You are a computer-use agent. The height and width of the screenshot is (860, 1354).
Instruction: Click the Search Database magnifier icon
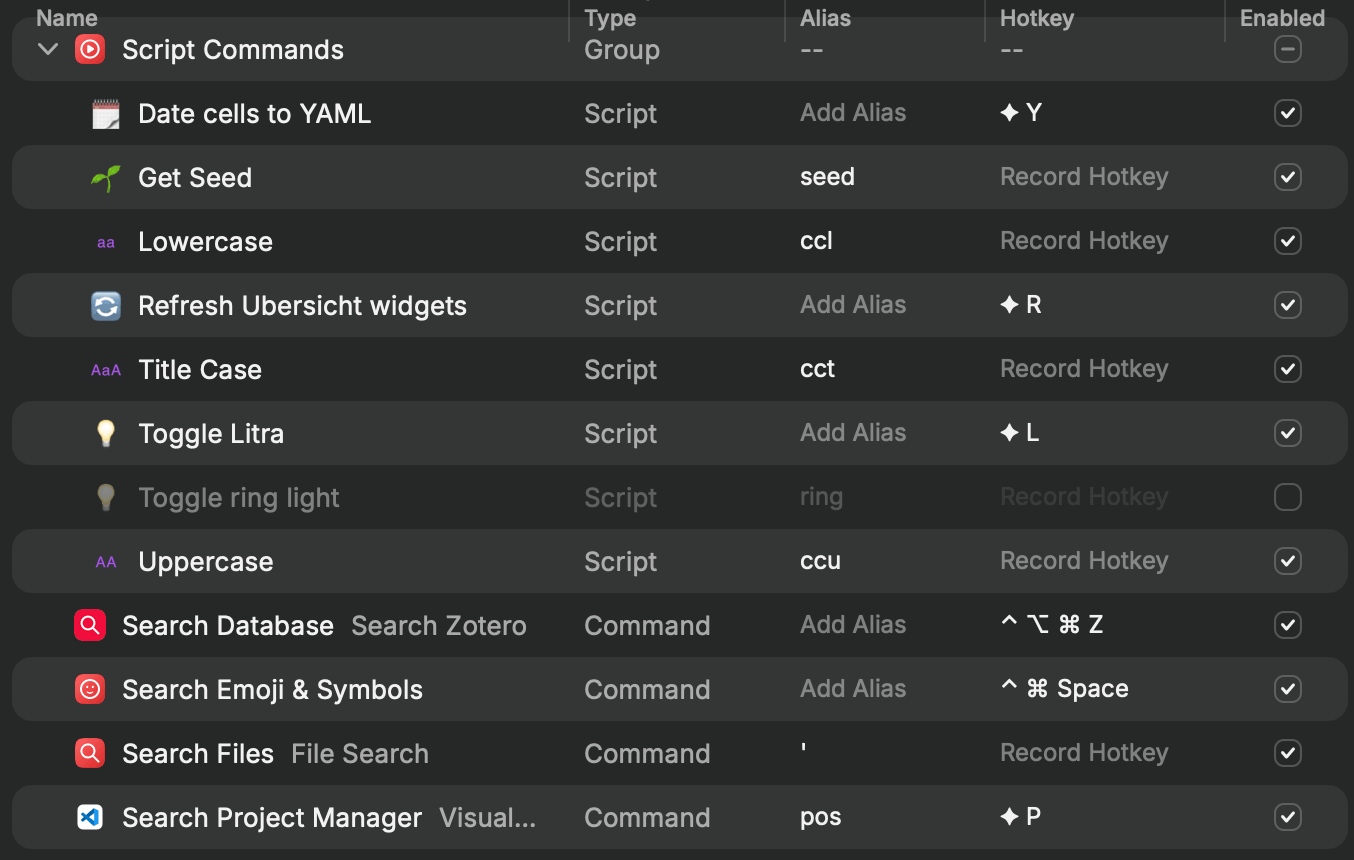point(90,626)
